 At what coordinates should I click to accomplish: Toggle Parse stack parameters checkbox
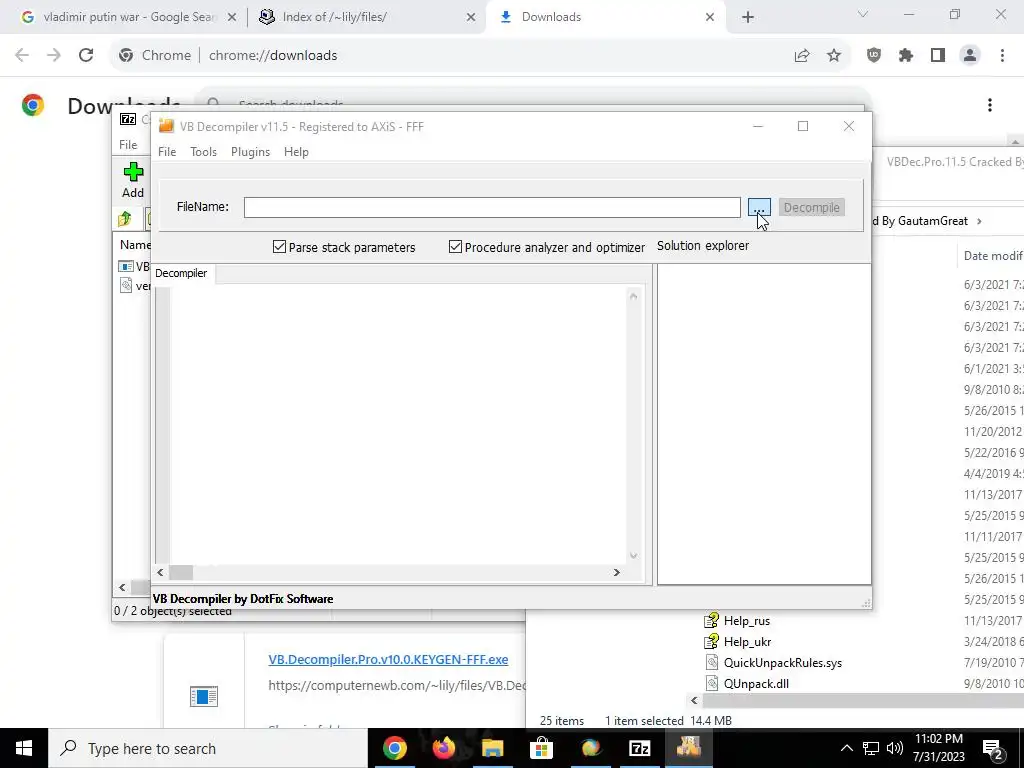pyautogui.click(x=344, y=247)
